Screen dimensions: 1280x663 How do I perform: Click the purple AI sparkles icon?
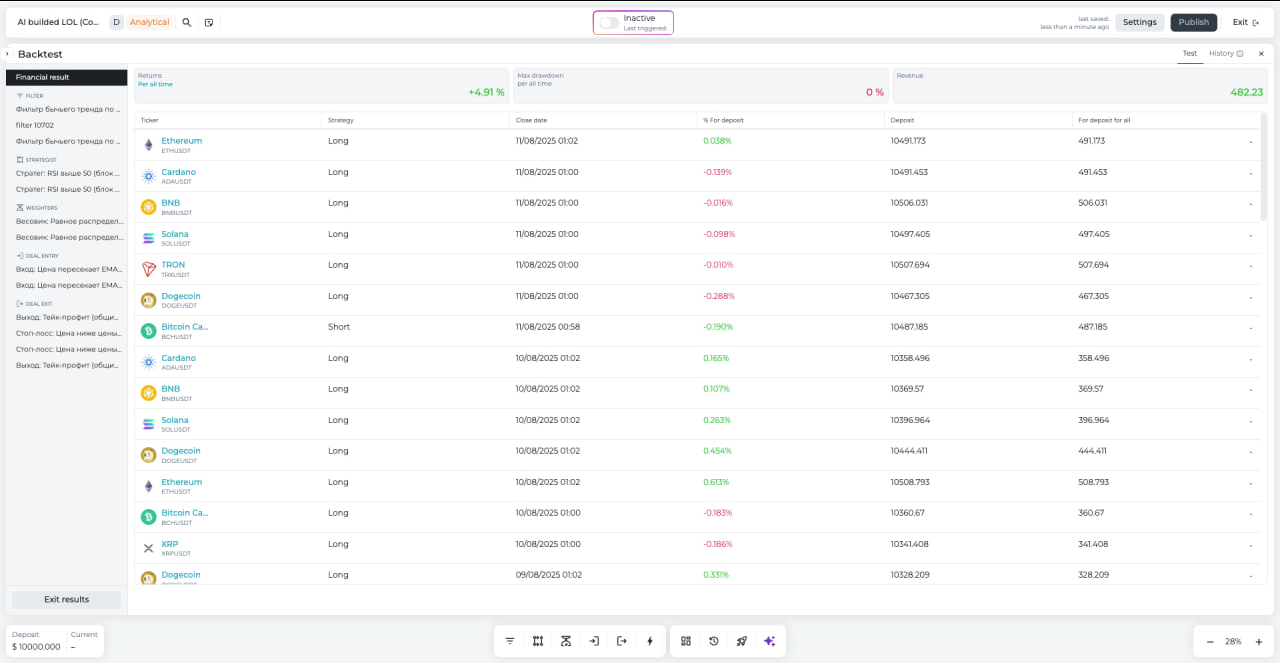(x=769, y=641)
